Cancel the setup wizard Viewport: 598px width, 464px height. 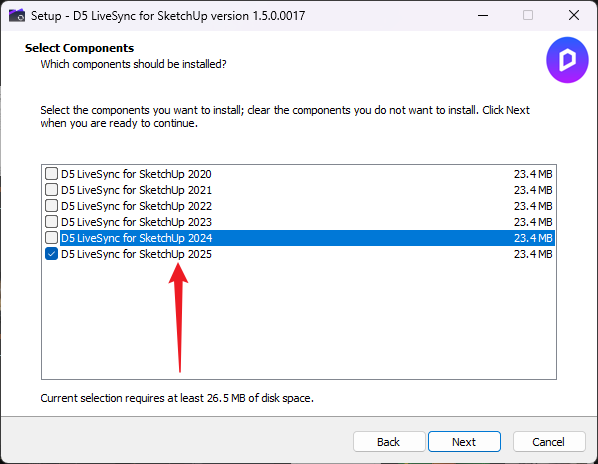tap(548, 442)
